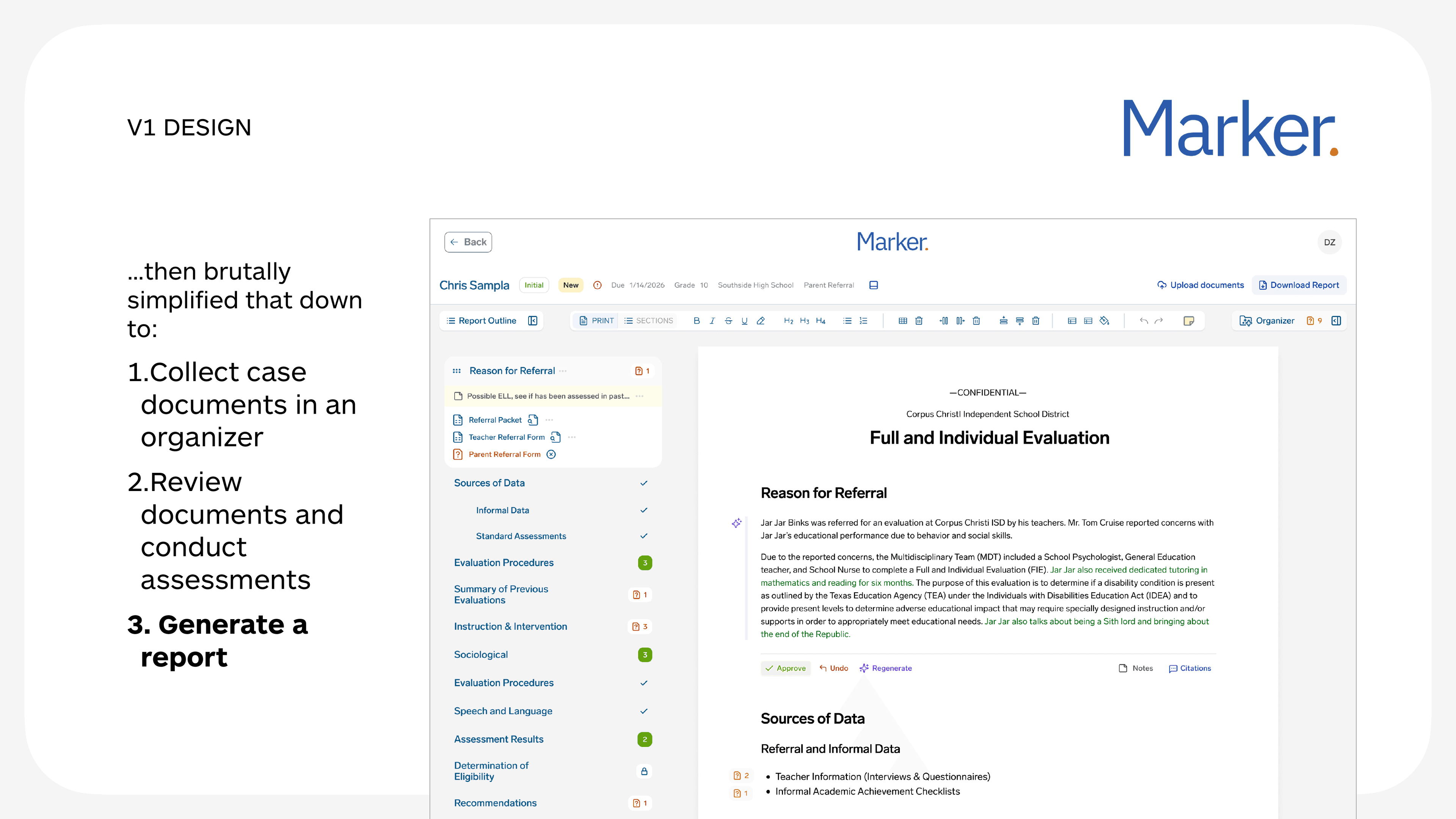Approve the Reason for Referral section

coord(786,668)
